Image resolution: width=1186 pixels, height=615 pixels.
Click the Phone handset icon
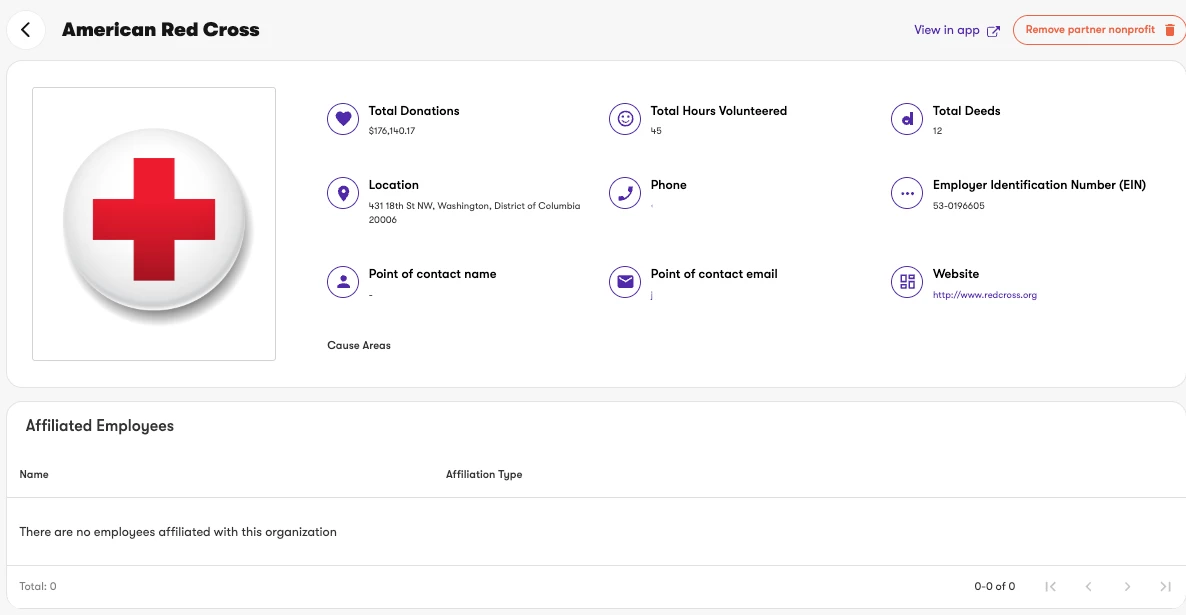625,193
